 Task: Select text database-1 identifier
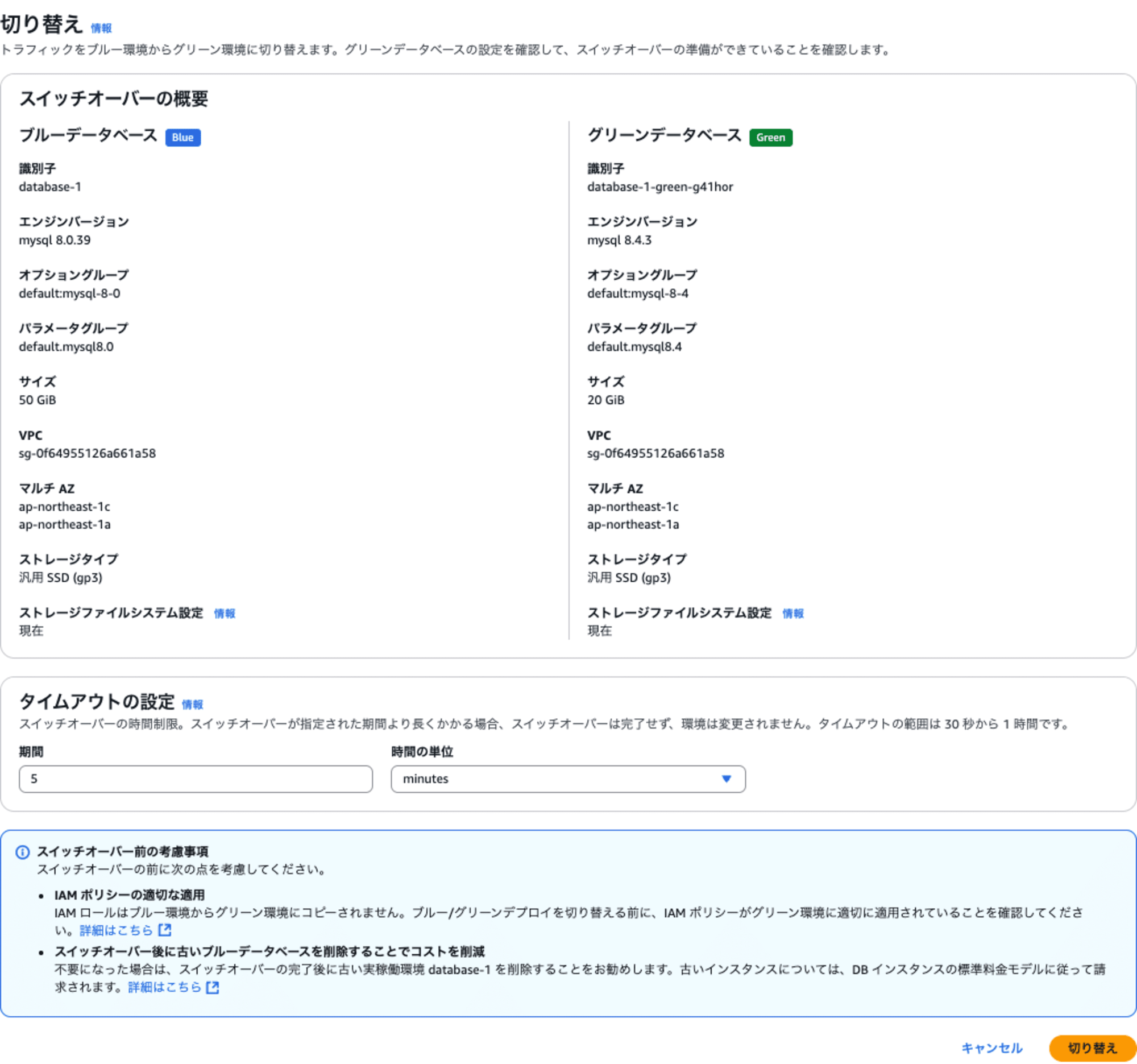[x=50, y=187]
